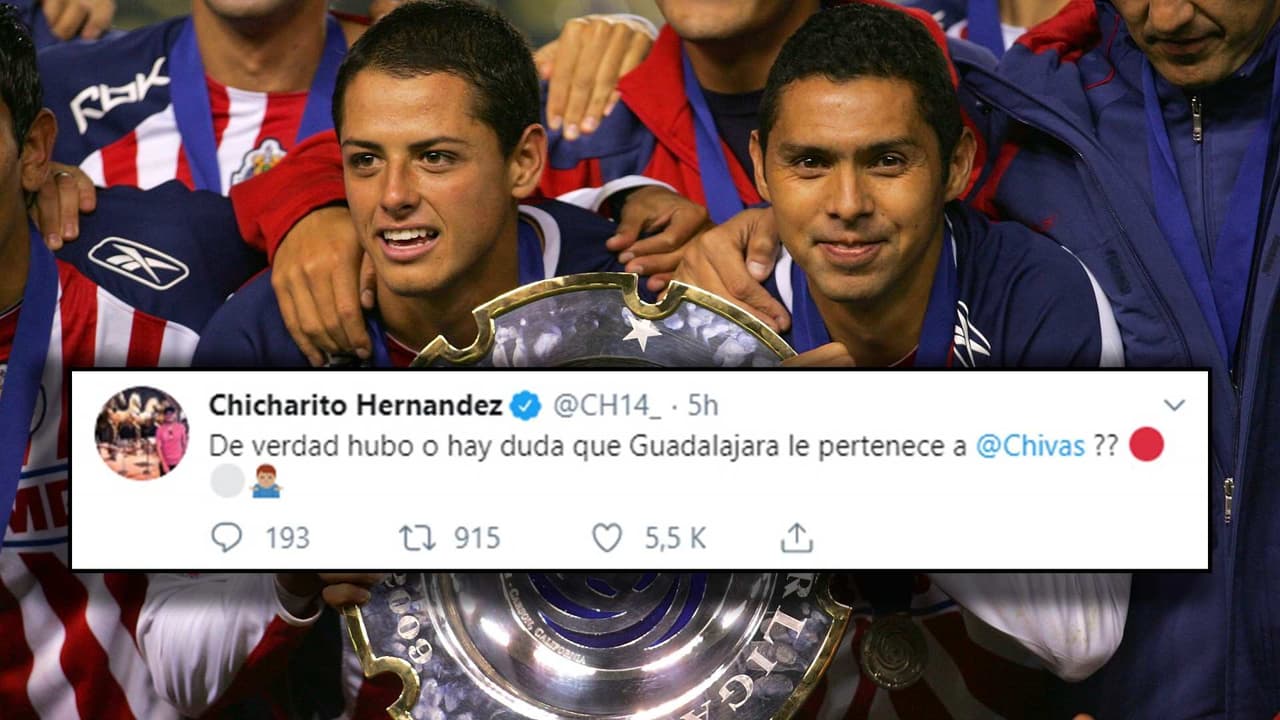Click the 193 replies count

(288, 538)
